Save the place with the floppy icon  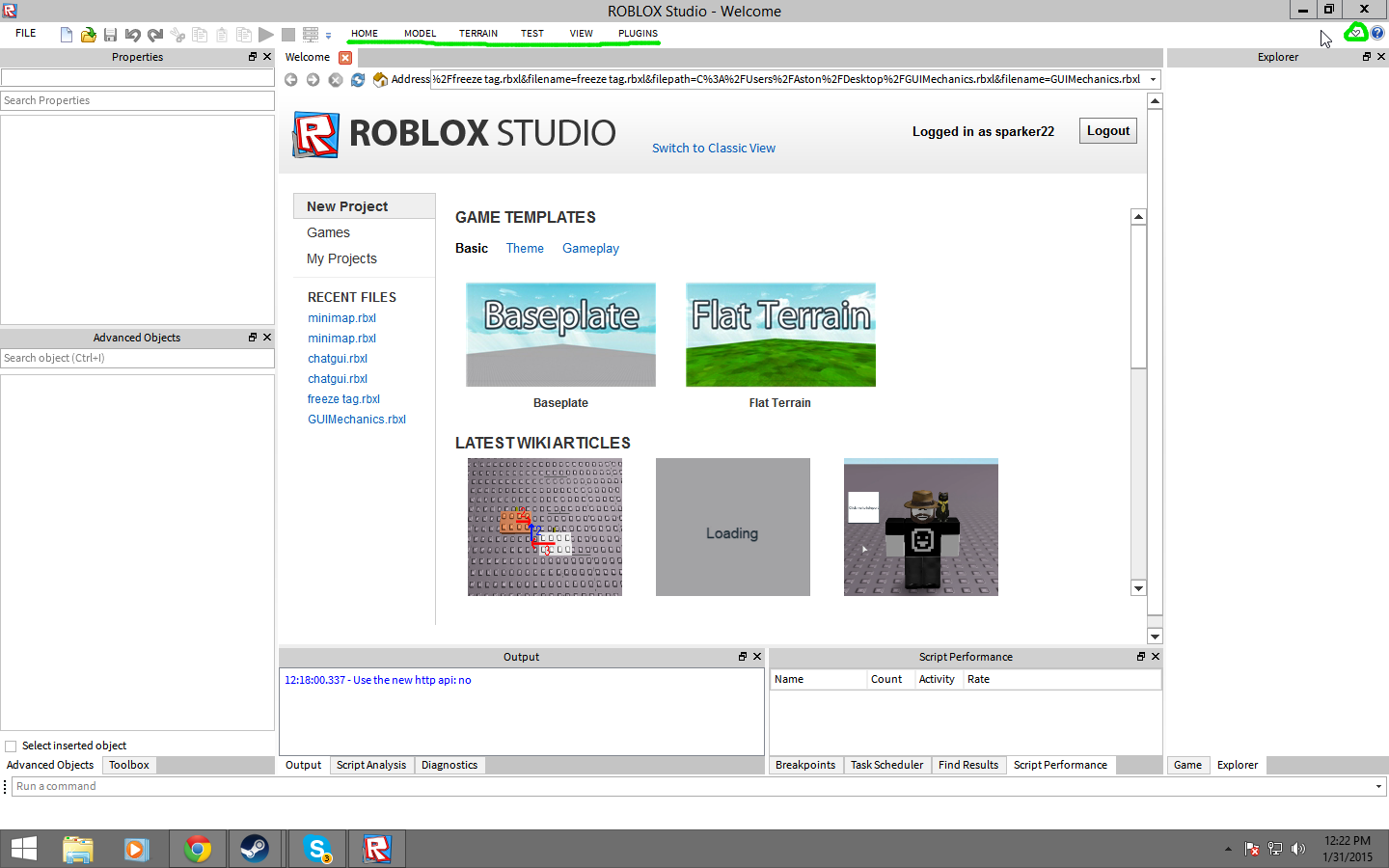click(110, 35)
